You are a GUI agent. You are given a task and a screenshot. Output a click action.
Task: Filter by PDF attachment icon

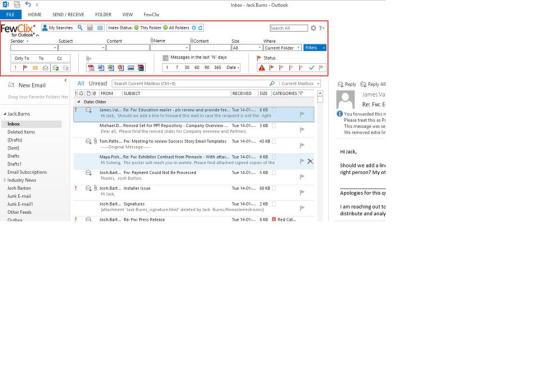(x=91, y=68)
